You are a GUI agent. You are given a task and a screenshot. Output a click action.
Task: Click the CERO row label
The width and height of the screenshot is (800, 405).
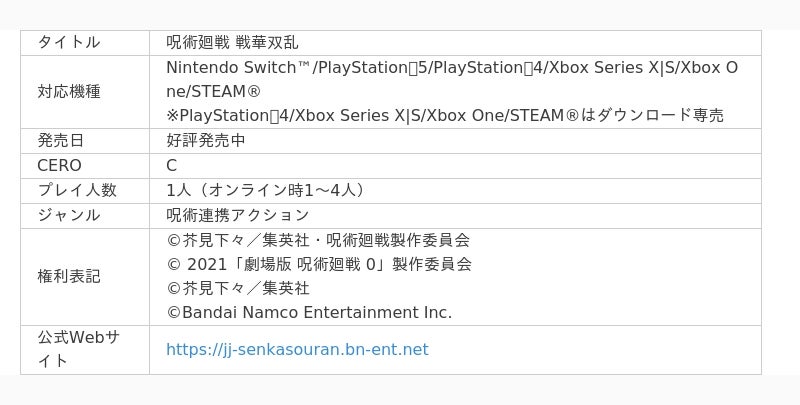[x=59, y=165]
